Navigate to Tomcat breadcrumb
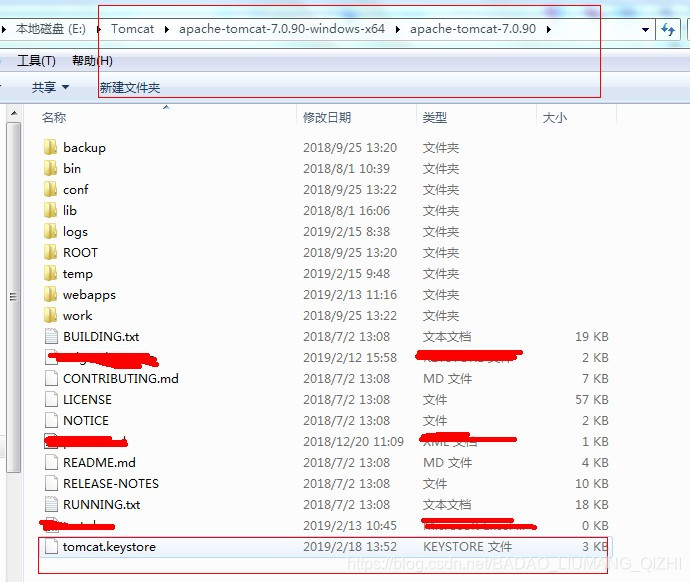 (x=132, y=29)
